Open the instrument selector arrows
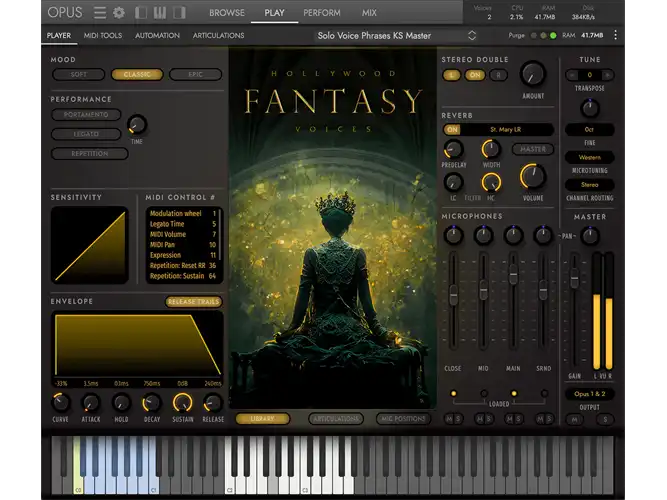 (x=472, y=35)
